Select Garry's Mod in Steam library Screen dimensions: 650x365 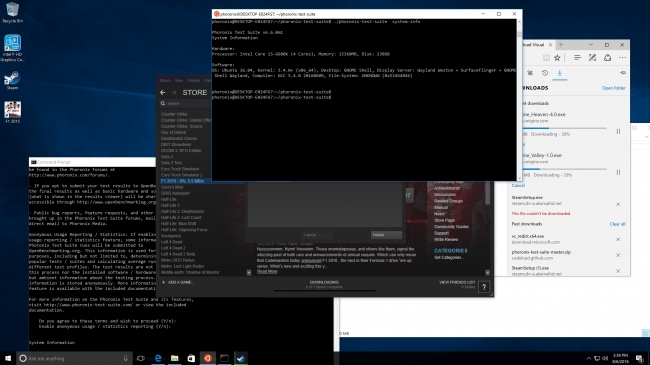172,187
